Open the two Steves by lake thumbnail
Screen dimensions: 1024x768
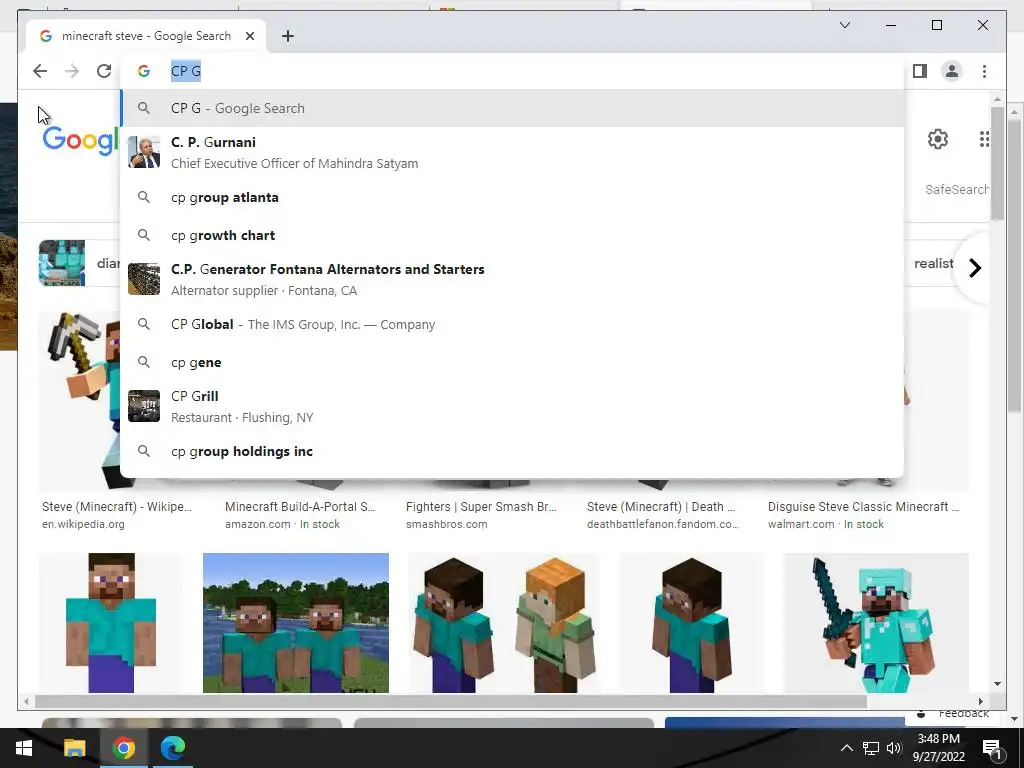296,623
